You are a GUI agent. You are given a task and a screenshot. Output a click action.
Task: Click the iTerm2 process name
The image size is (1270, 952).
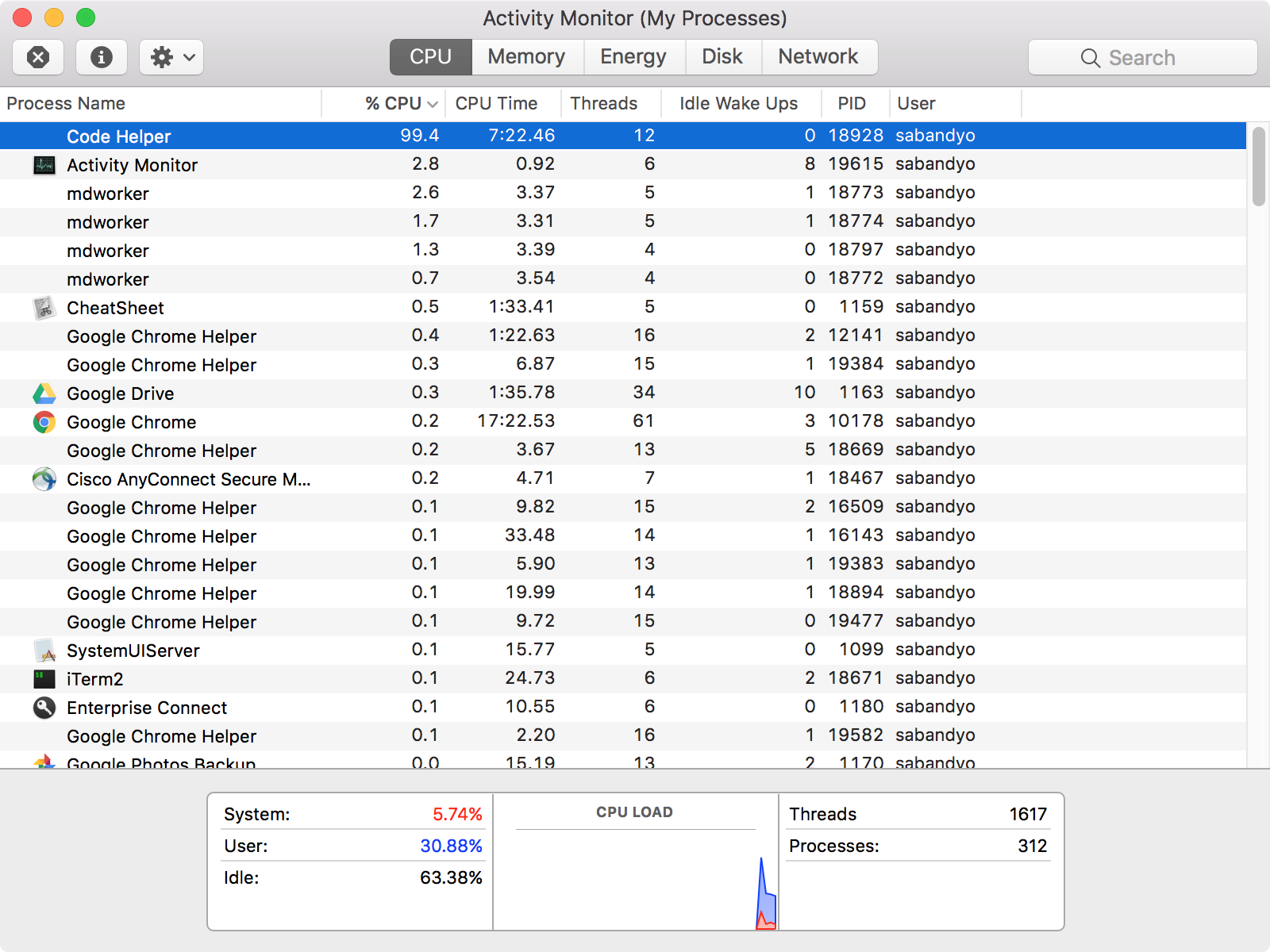pyautogui.click(x=95, y=679)
